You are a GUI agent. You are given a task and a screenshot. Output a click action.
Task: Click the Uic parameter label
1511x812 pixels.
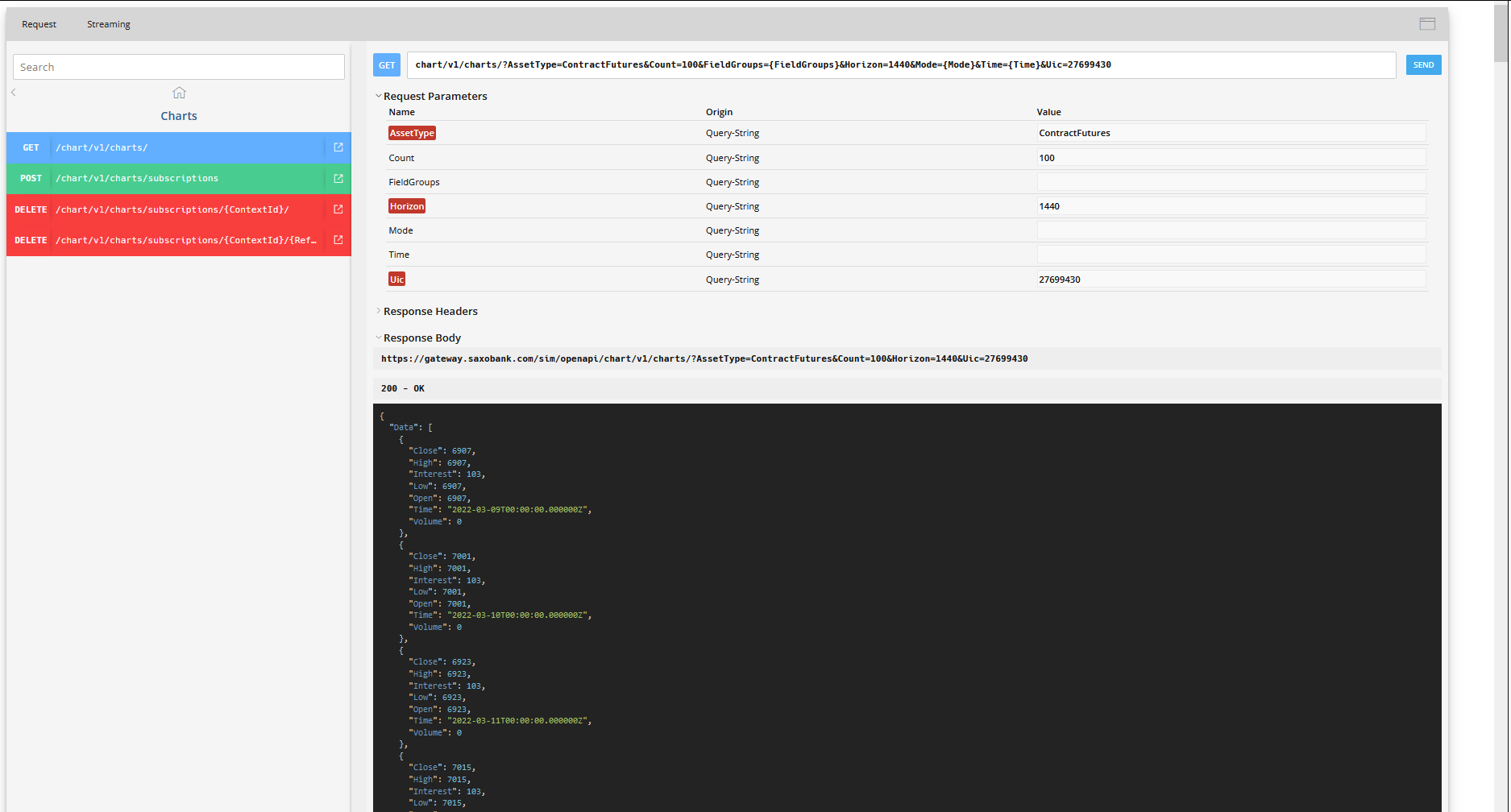click(x=396, y=280)
